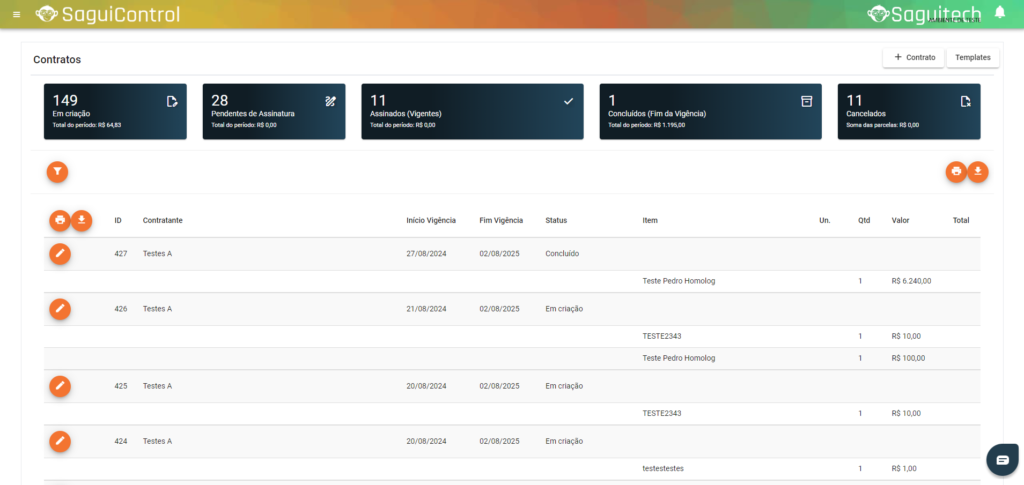The image size is (1024, 485).
Task: Open the chat support widget
Action: [x=1001, y=458]
